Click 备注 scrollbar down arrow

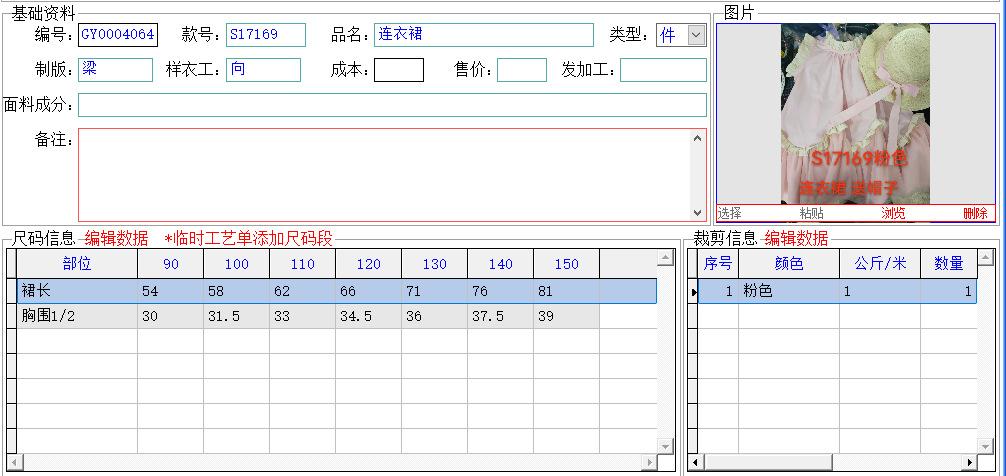point(698,213)
